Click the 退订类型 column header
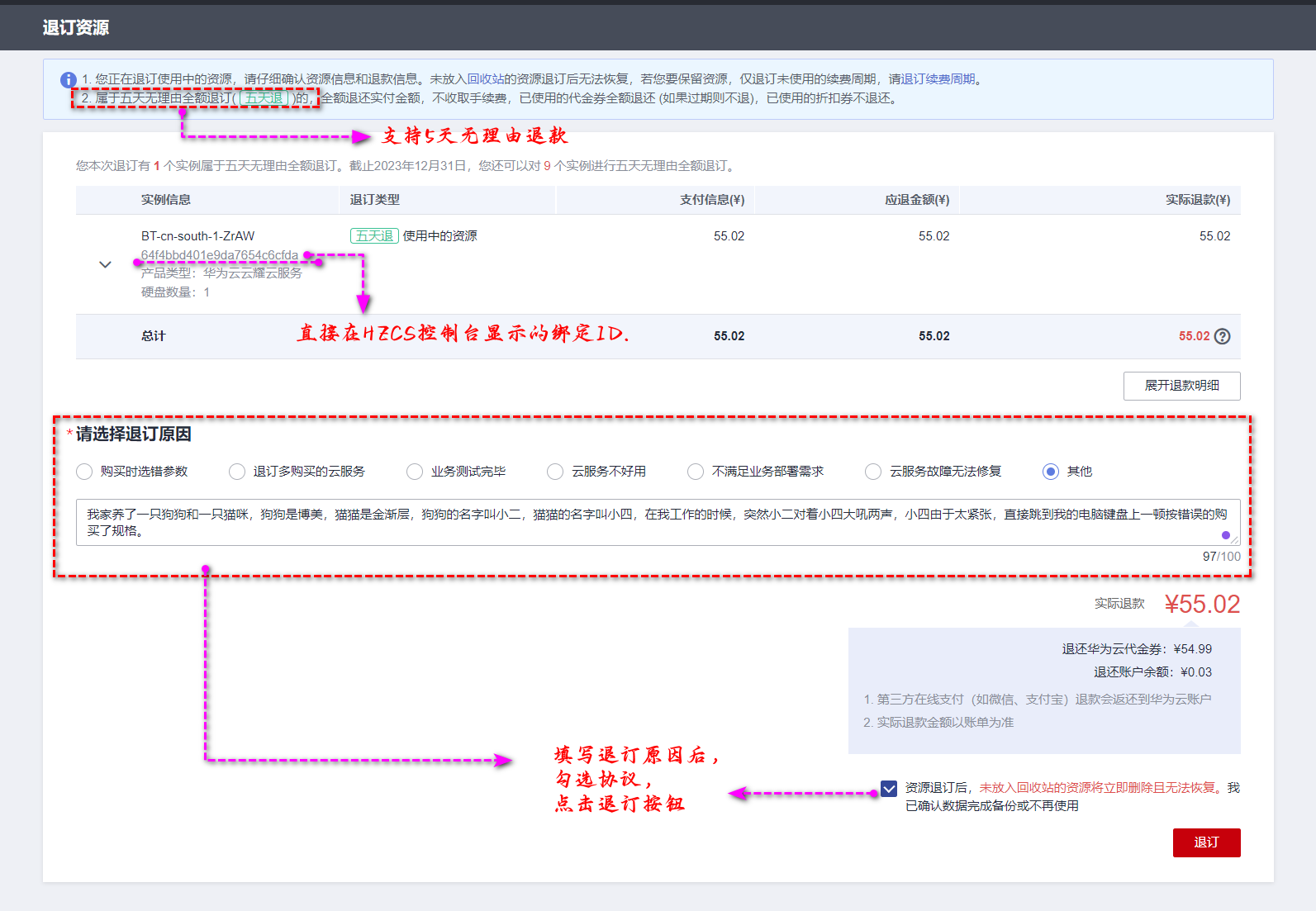The image size is (1316, 911). pos(375,200)
